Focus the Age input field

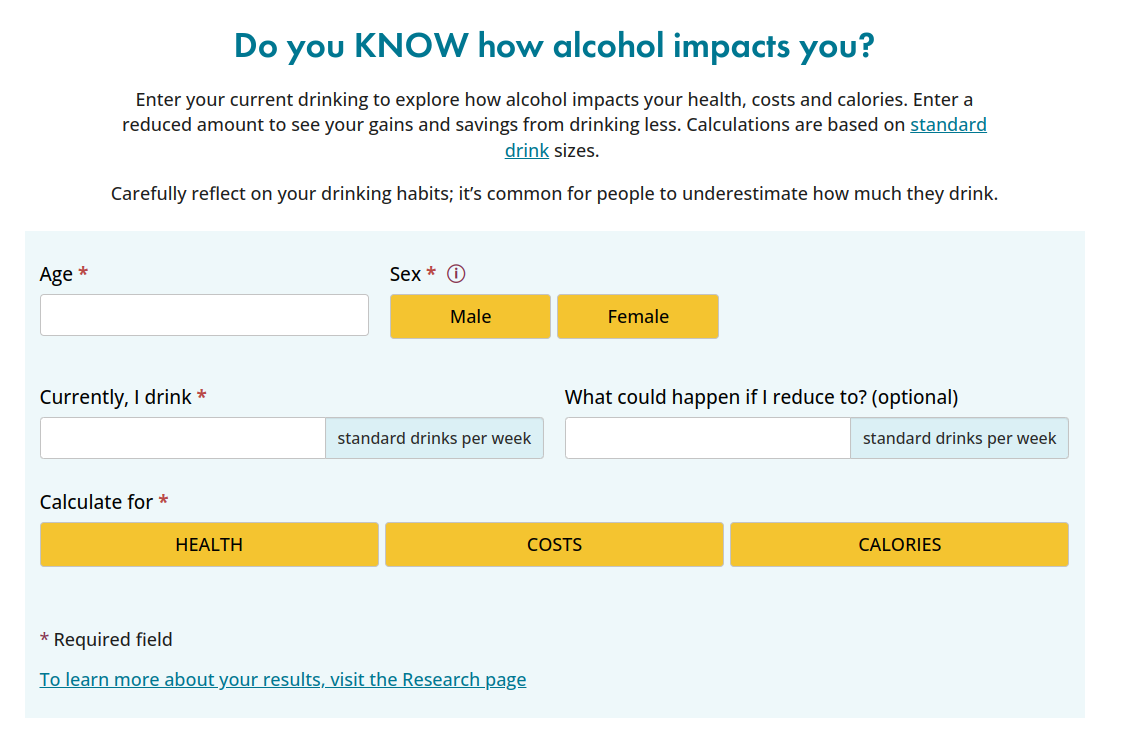pos(204,315)
